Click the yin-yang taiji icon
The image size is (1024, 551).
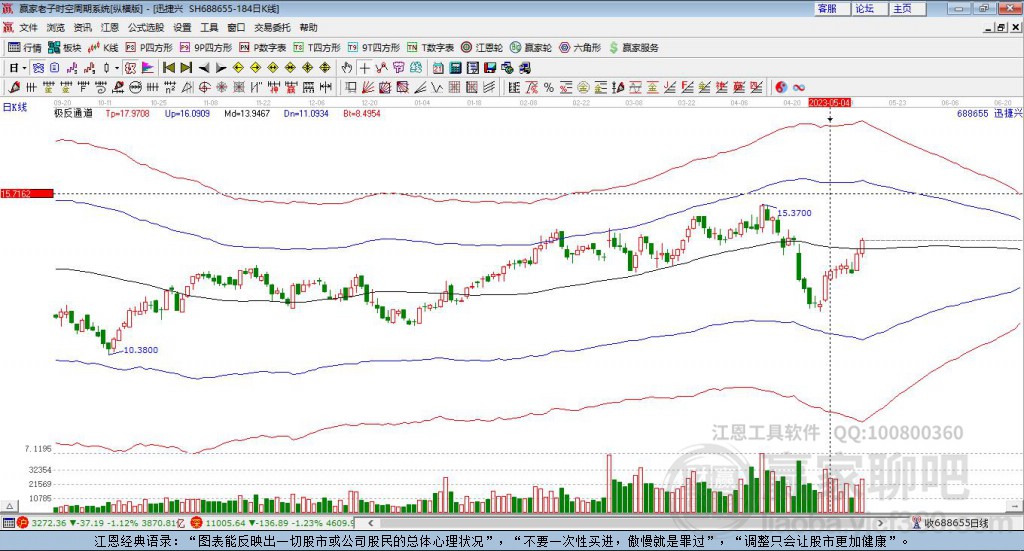coord(781,87)
